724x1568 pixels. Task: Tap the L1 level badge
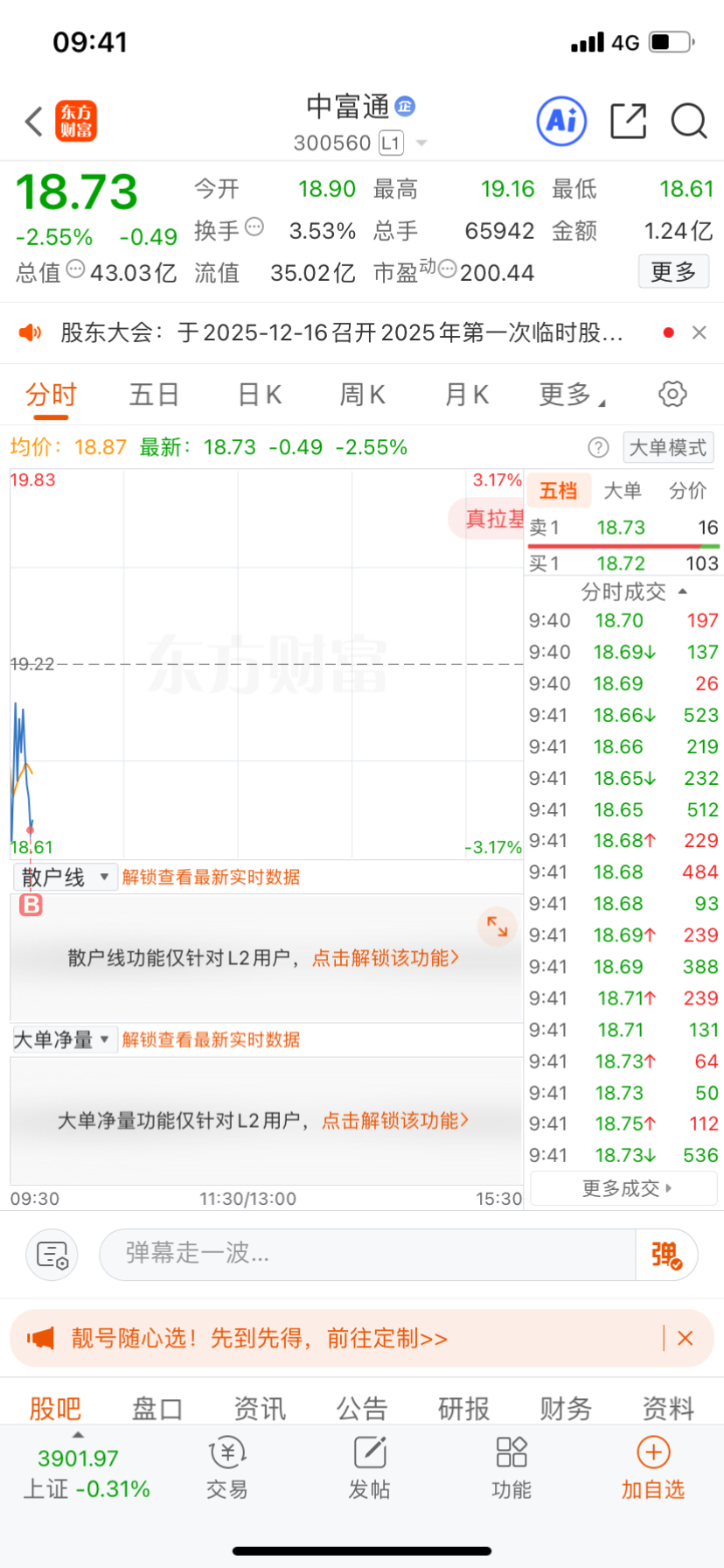point(391,143)
